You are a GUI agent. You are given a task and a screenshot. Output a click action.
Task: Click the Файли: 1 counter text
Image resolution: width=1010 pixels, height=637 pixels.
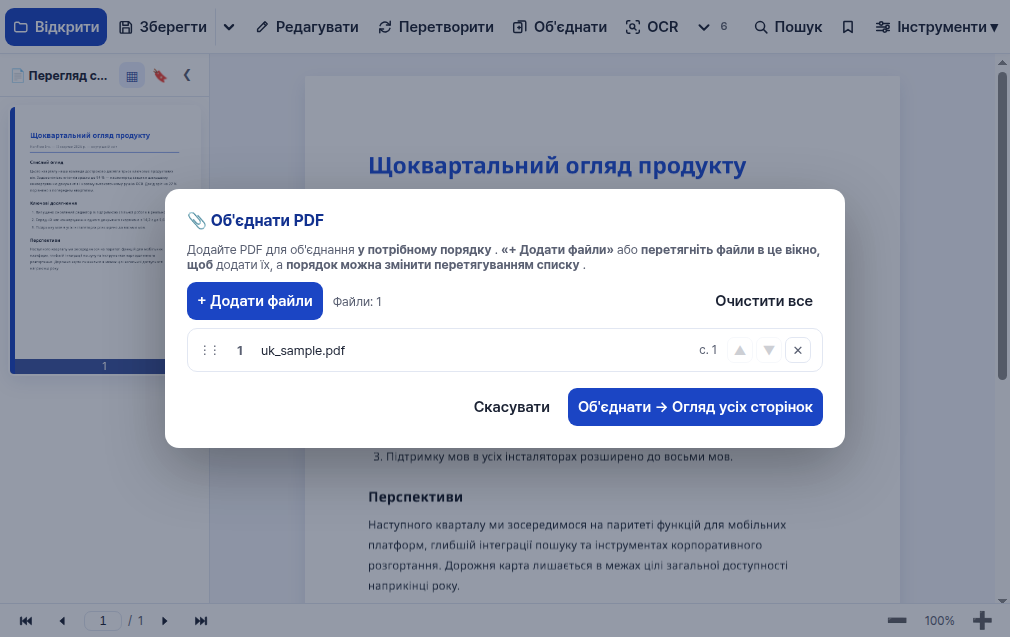(x=357, y=301)
